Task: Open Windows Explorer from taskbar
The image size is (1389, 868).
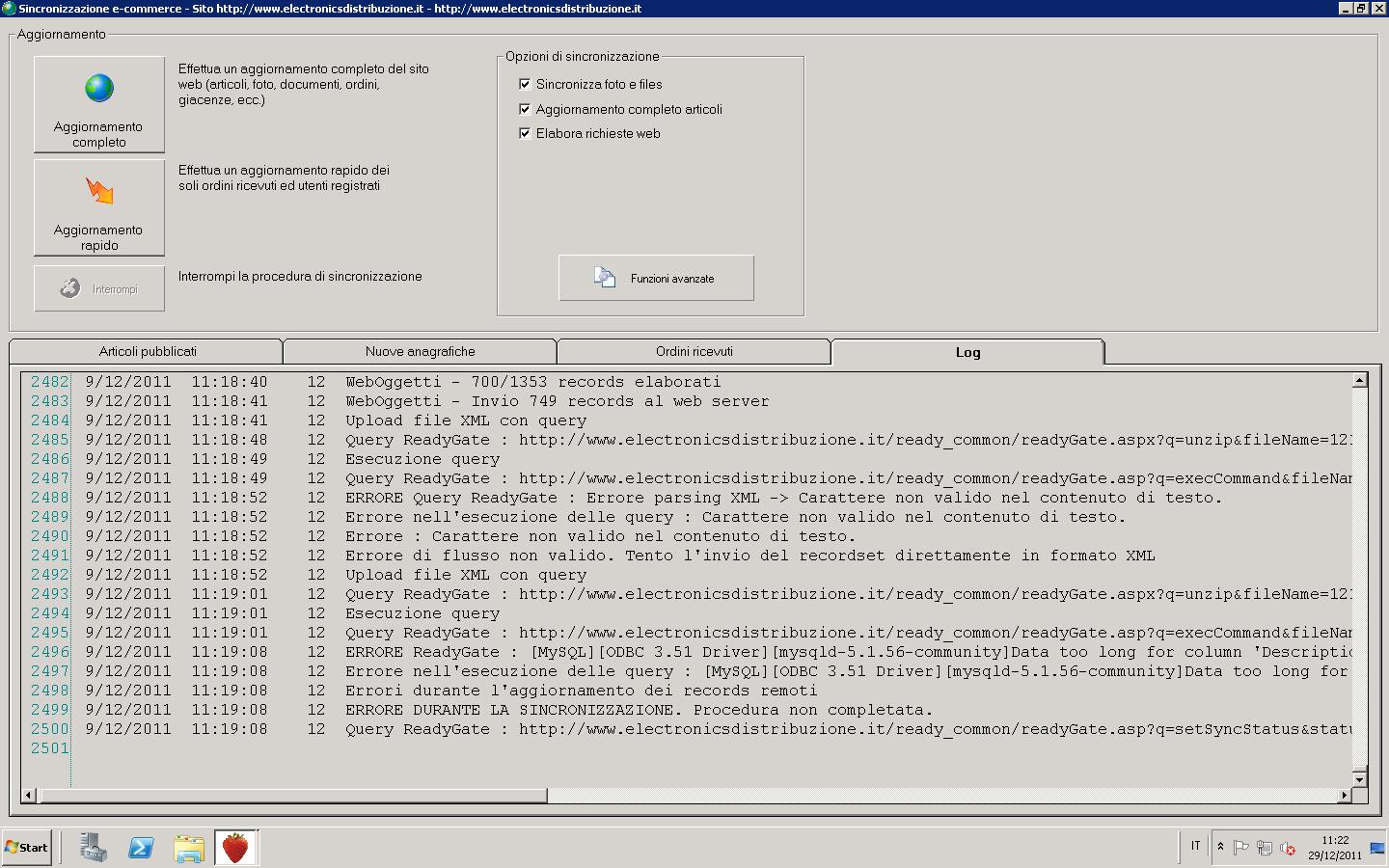Action: pyautogui.click(x=189, y=848)
